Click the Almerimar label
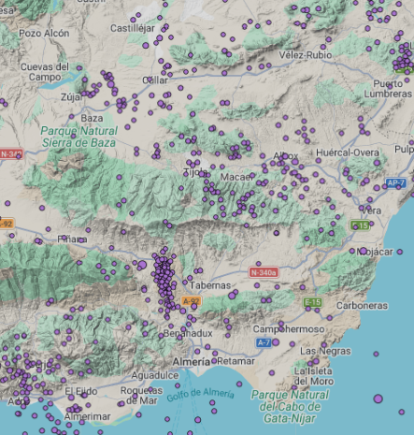 [x=87, y=417]
